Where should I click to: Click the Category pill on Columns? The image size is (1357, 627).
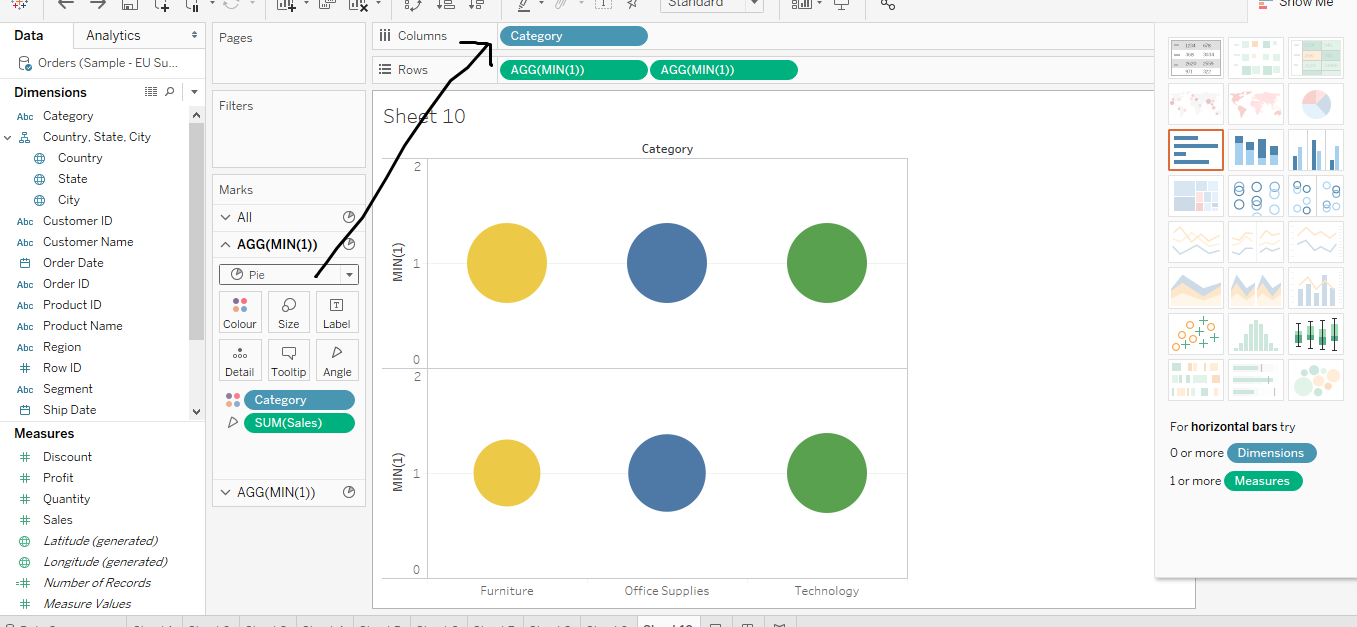[x=573, y=35]
